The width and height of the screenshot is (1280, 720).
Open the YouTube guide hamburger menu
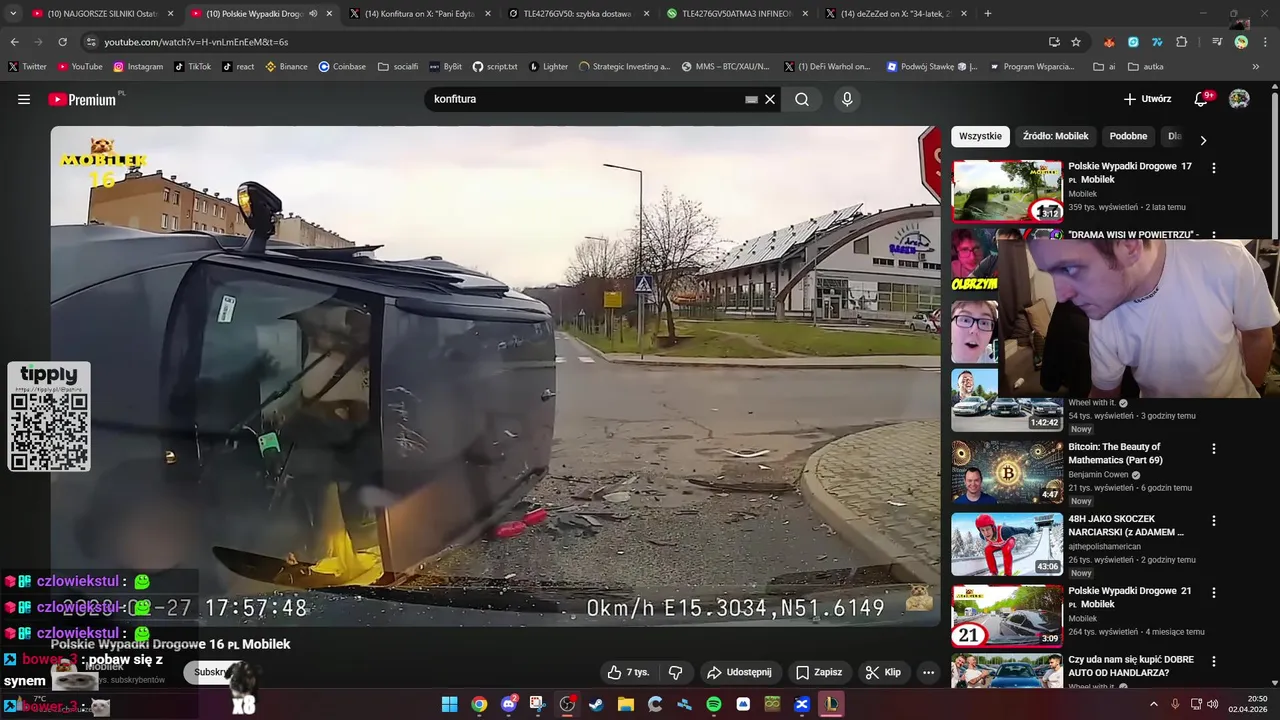24,99
